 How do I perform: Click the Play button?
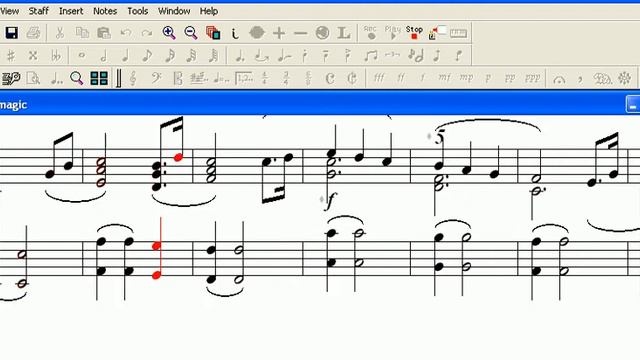click(393, 33)
